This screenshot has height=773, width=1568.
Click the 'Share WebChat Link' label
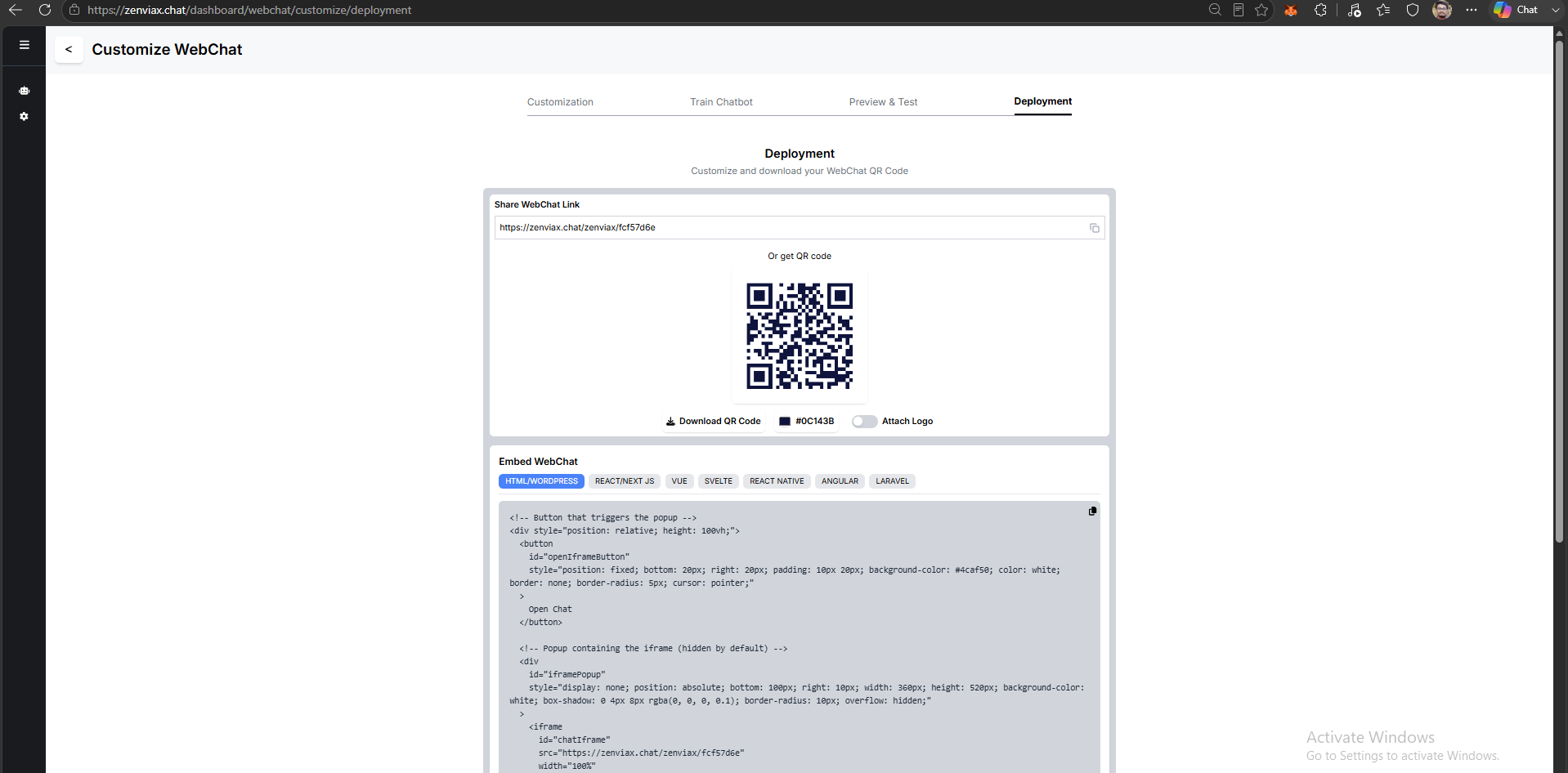tap(537, 205)
